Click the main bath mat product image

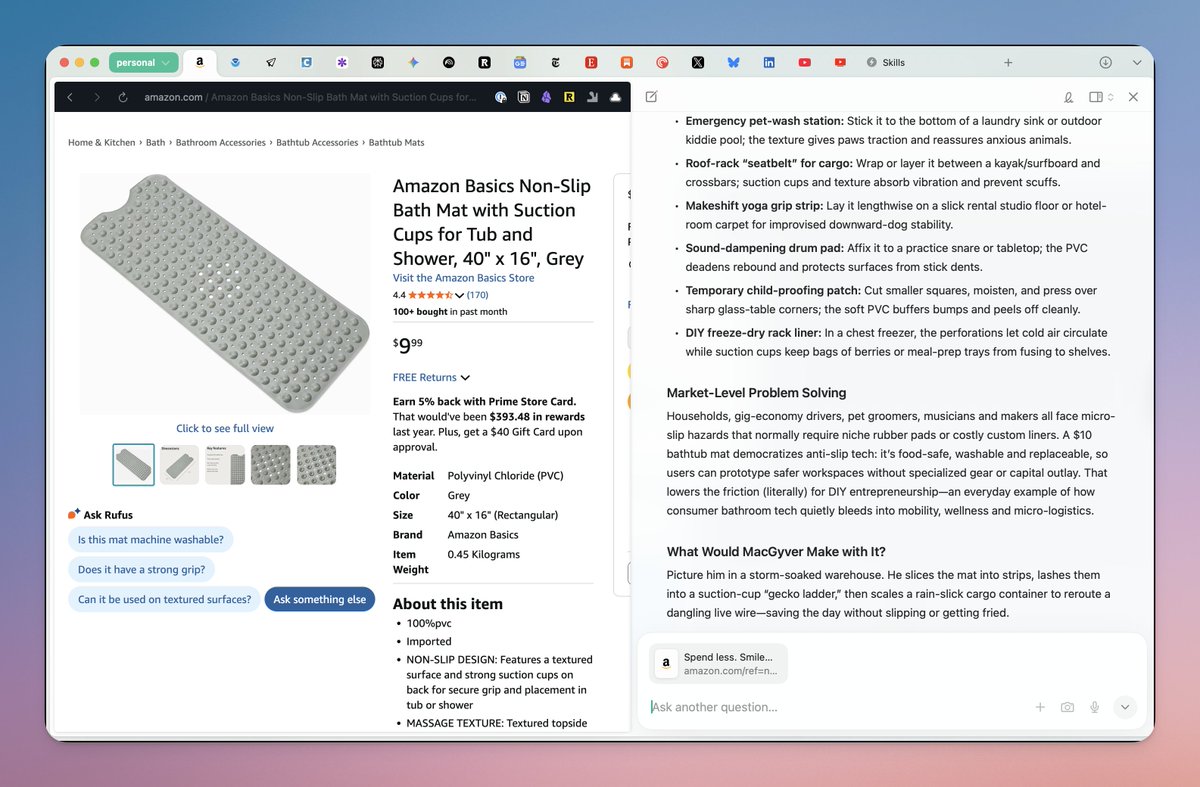225,294
